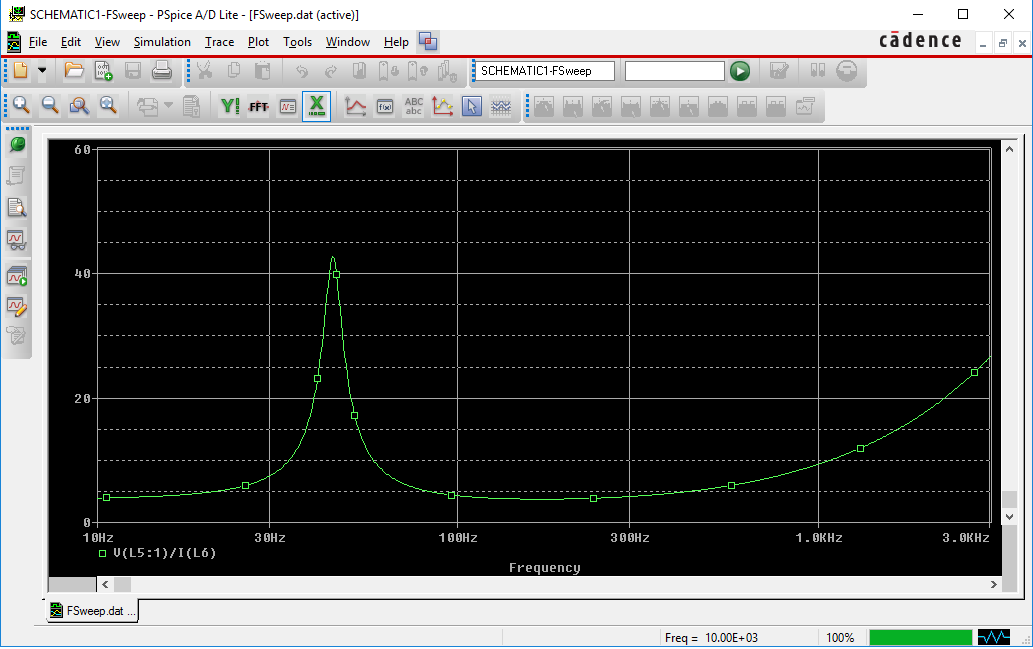Toggle the Mark Data Points icon
The width and height of the screenshot is (1033, 649).
point(443,106)
